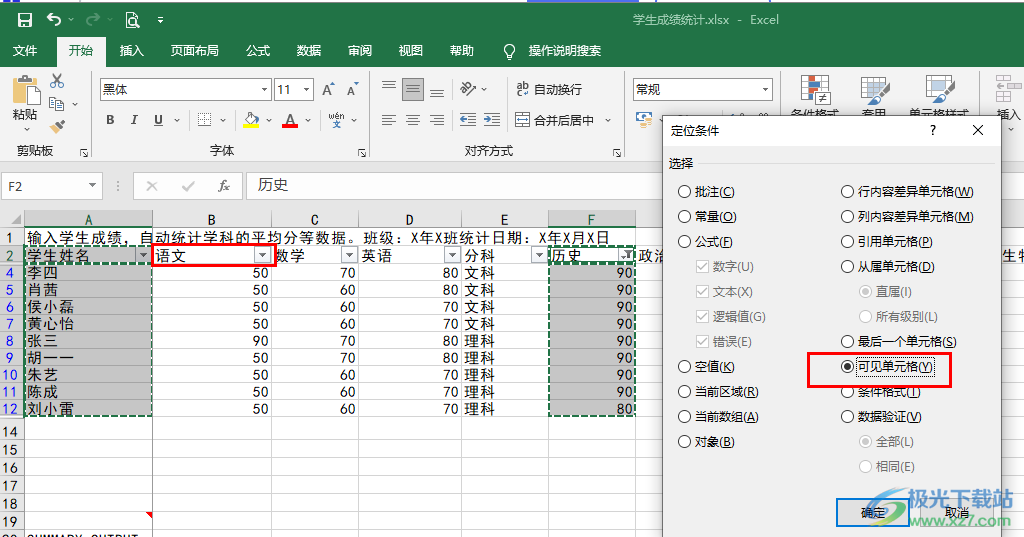The width and height of the screenshot is (1024, 537).
Task: Switch to the 审阅 ribbon tab
Action: coord(360,50)
